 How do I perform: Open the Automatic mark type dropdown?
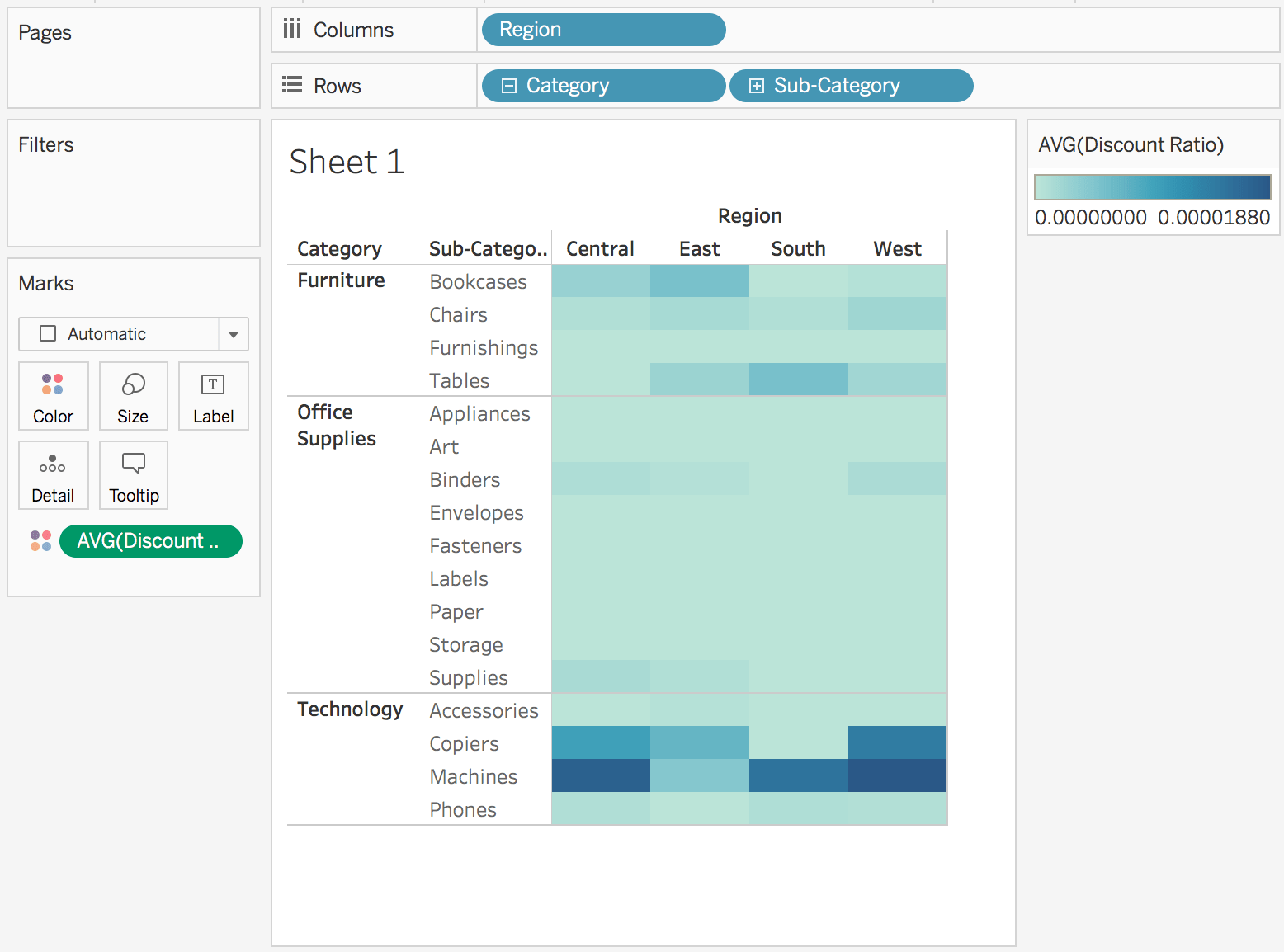click(134, 334)
